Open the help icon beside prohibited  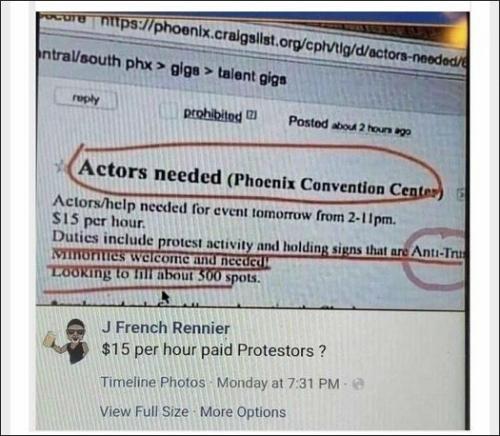(x=252, y=115)
